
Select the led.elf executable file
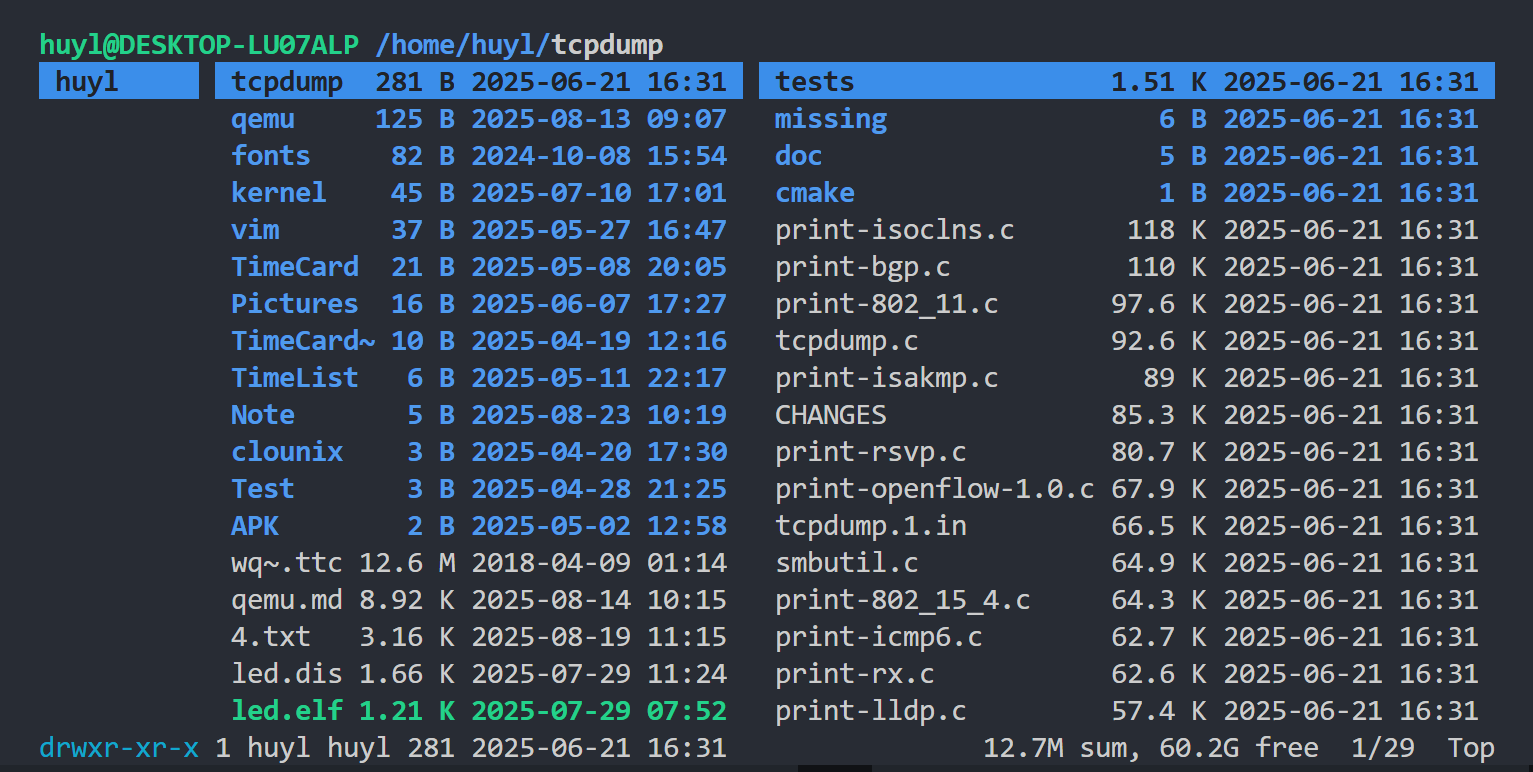click(x=479, y=711)
